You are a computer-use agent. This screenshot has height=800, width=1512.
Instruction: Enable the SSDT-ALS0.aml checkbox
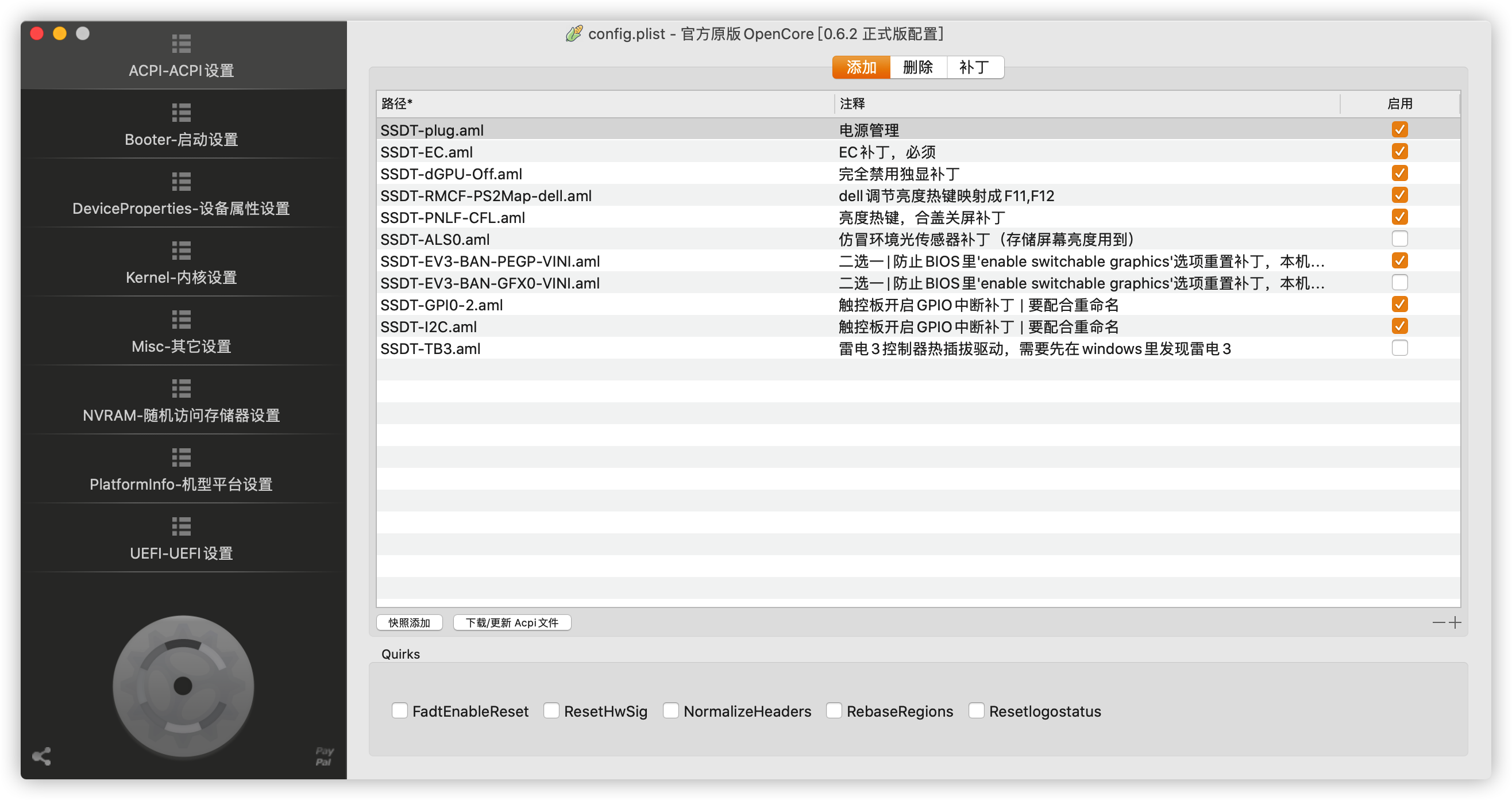click(x=1399, y=239)
